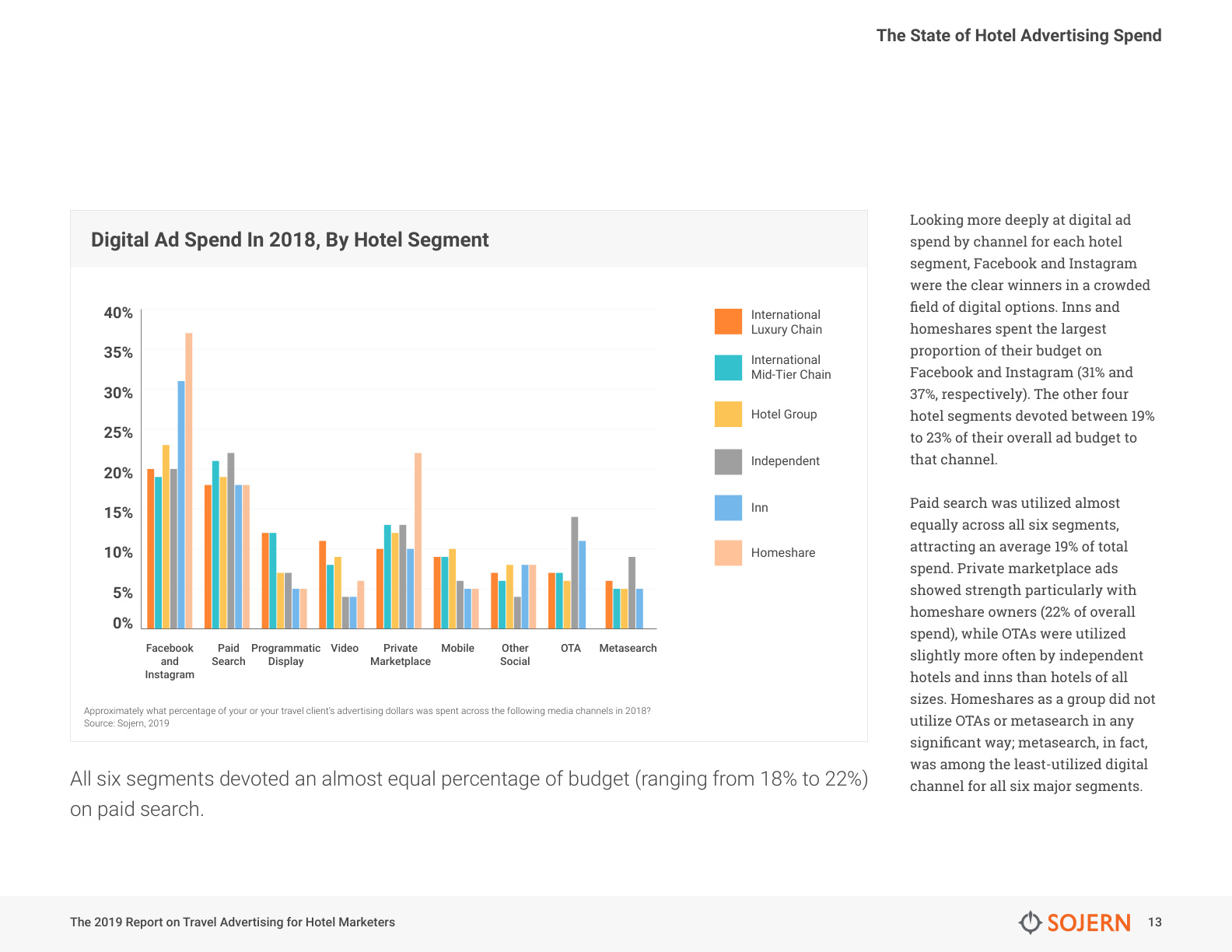Click the peach Homeshare legend swatch
1232x952 pixels.
[728, 552]
